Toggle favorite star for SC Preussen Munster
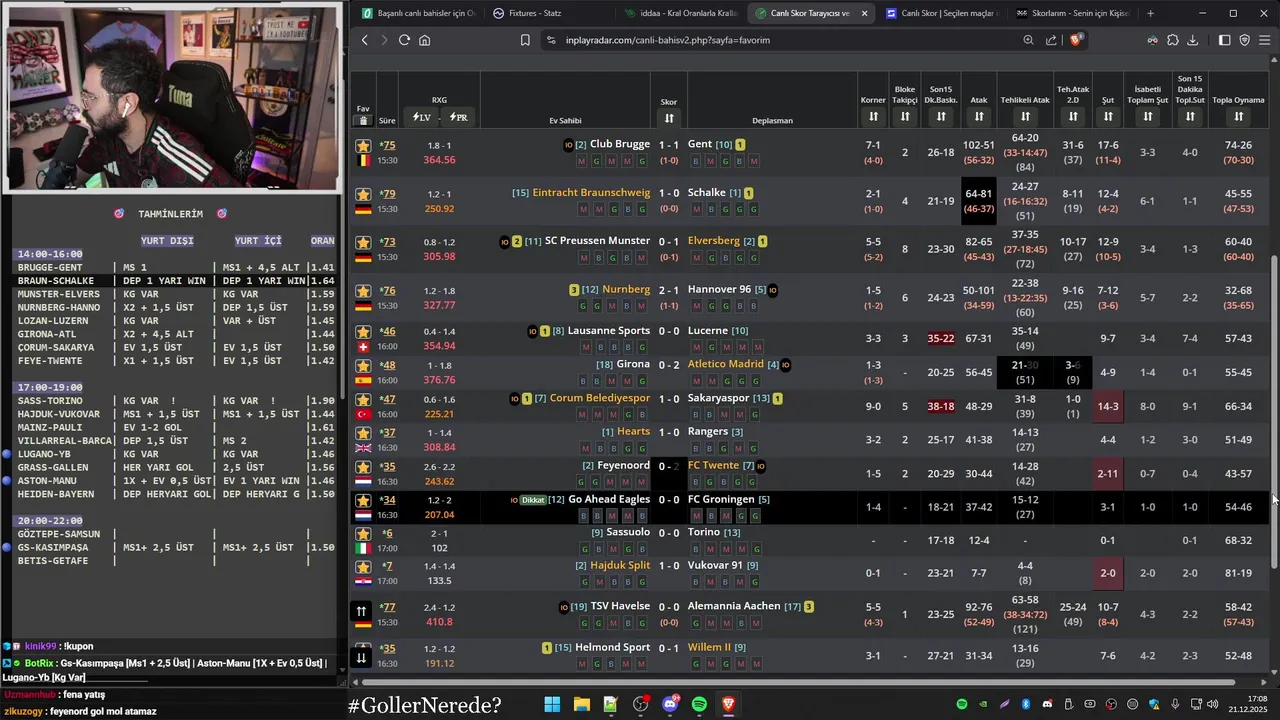Image resolution: width=1280 pixels, height=720 pixels. click(363, 242)
